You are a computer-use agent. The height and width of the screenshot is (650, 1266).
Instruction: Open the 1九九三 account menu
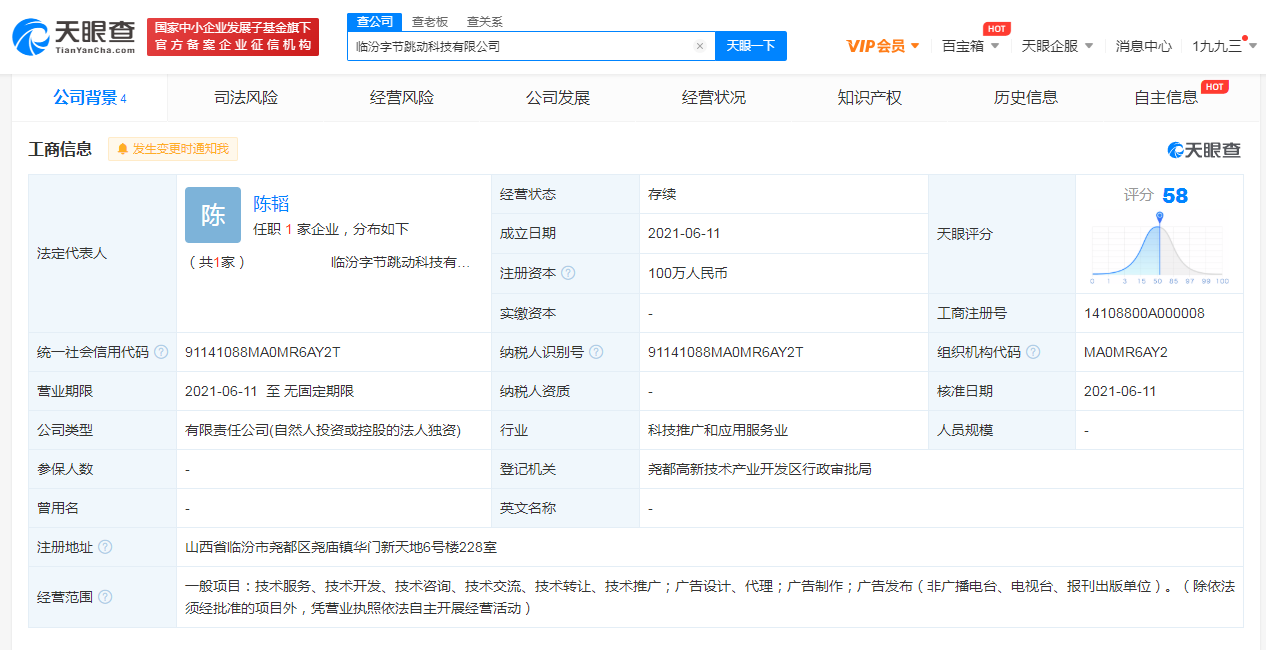tap(1223, 46)
